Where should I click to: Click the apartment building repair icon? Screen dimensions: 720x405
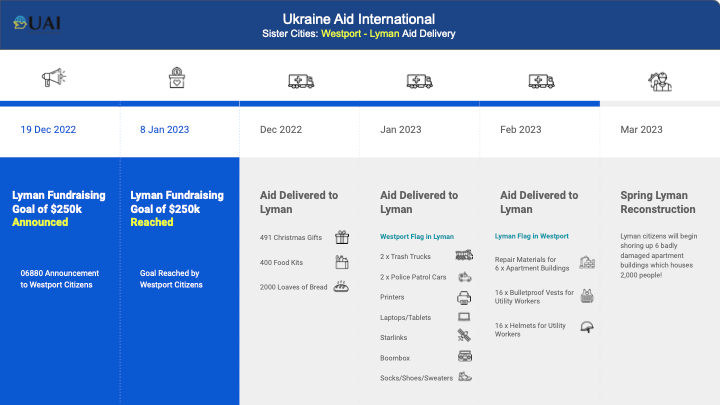[587, 262]
